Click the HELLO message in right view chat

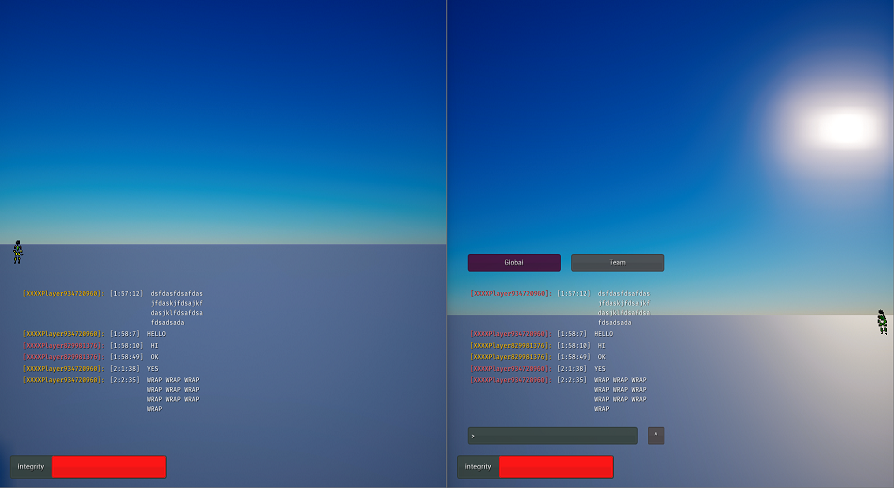(603, 334)
